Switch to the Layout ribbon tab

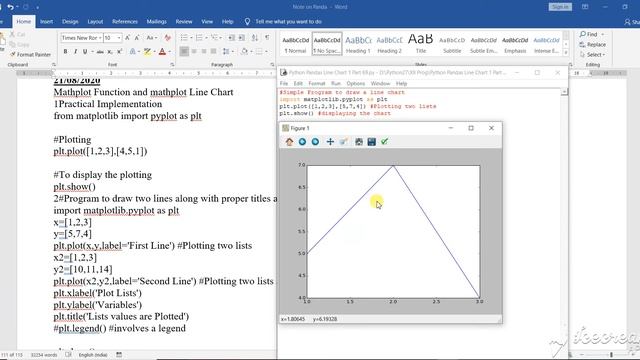[95, 22]
